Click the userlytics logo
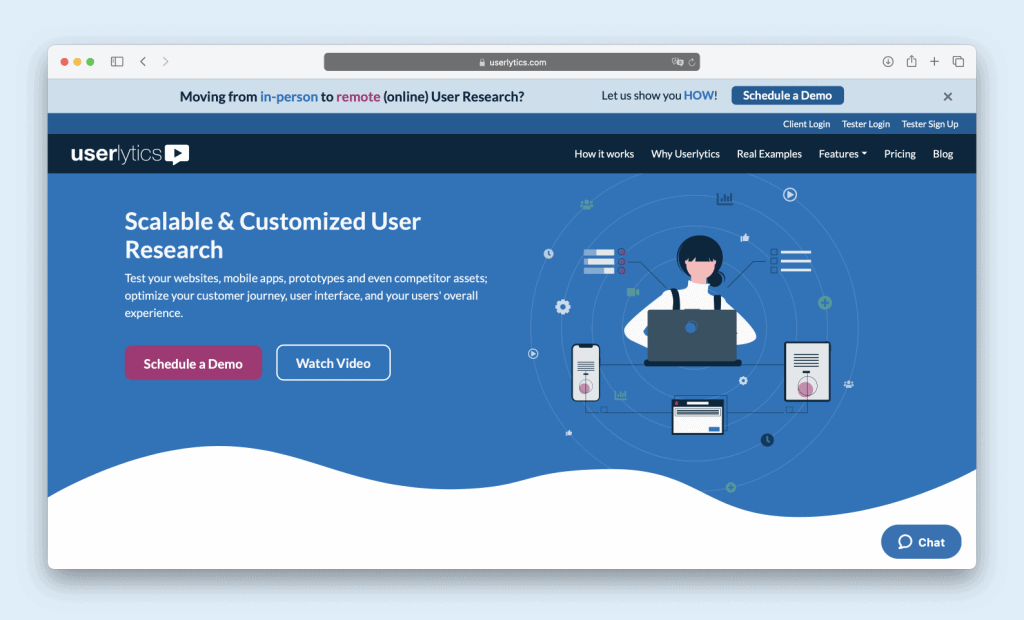This screenshot has width=1024, height=620. (x=130, y=154)
